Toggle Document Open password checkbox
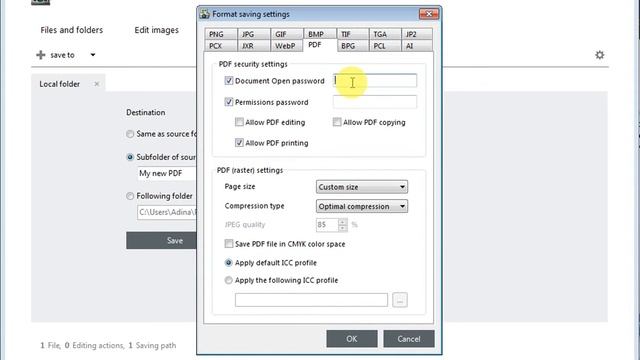This screenshot has width=640, height=360. (x=229, y=81)
